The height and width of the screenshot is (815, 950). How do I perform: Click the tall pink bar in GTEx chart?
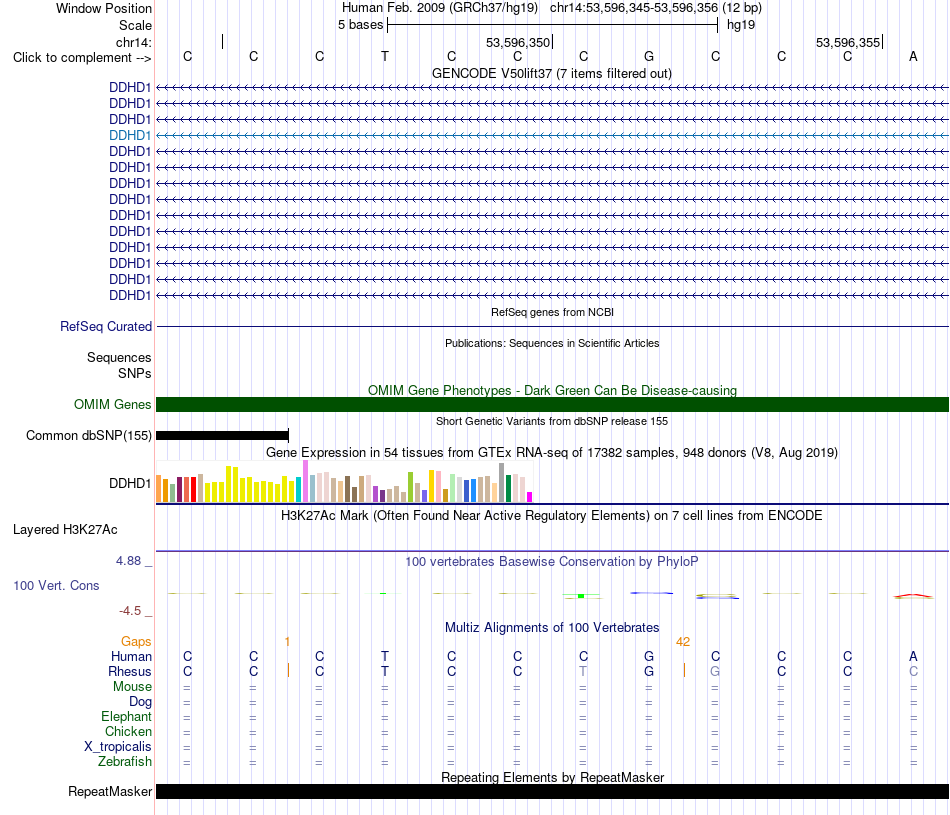click(x=305, y=481)
